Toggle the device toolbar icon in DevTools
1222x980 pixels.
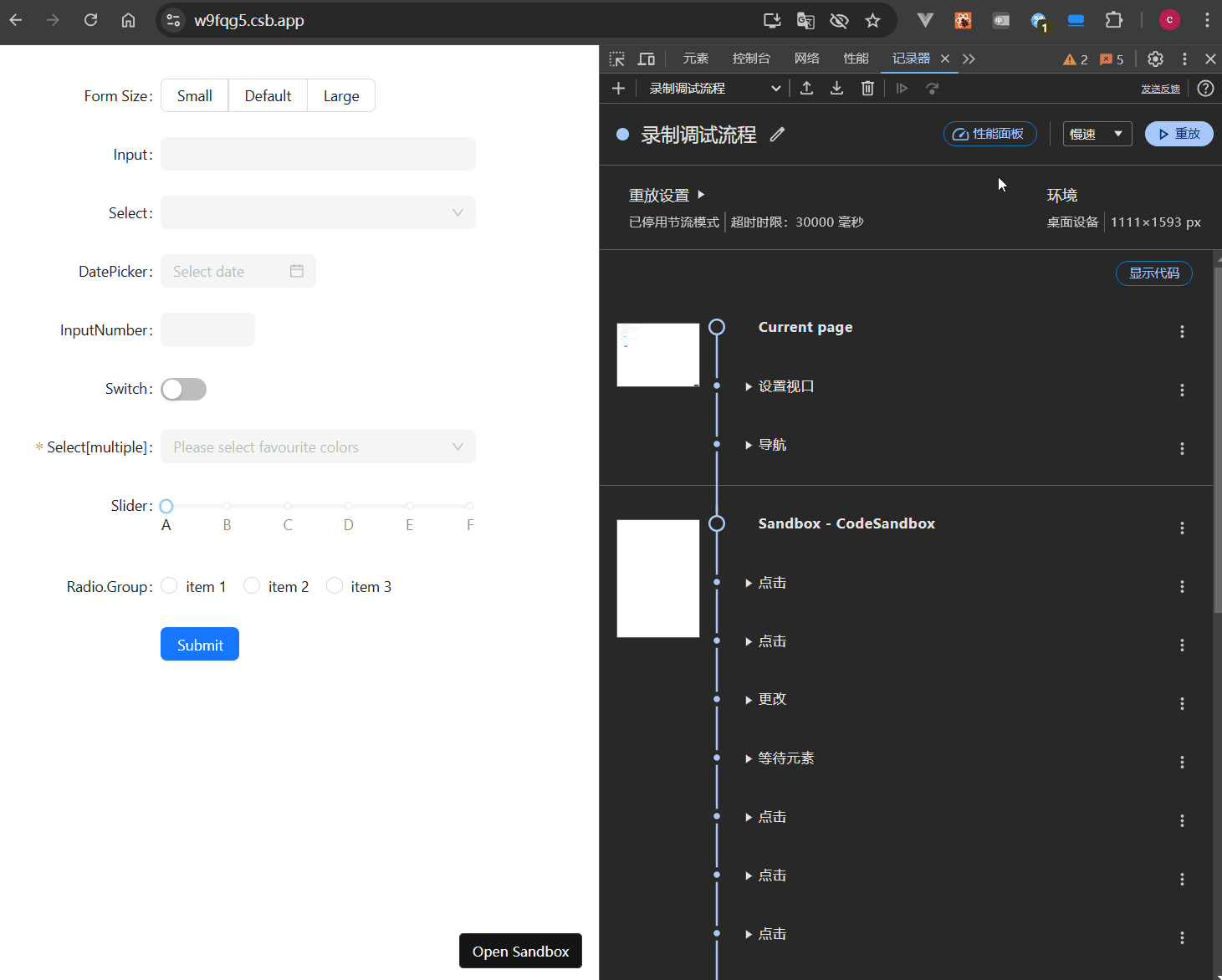[646, 59]
